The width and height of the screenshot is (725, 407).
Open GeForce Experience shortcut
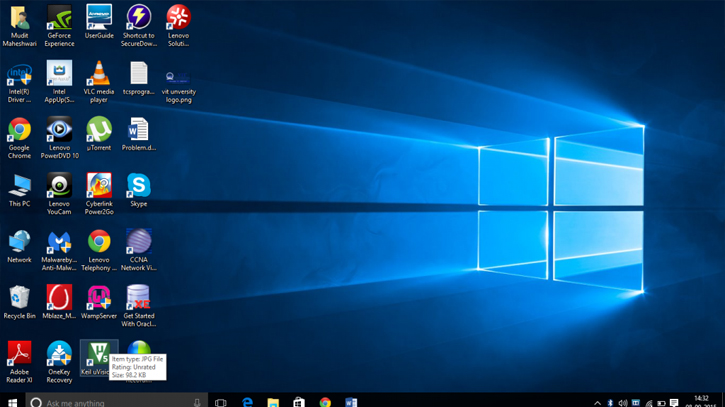tap(59, 18)
